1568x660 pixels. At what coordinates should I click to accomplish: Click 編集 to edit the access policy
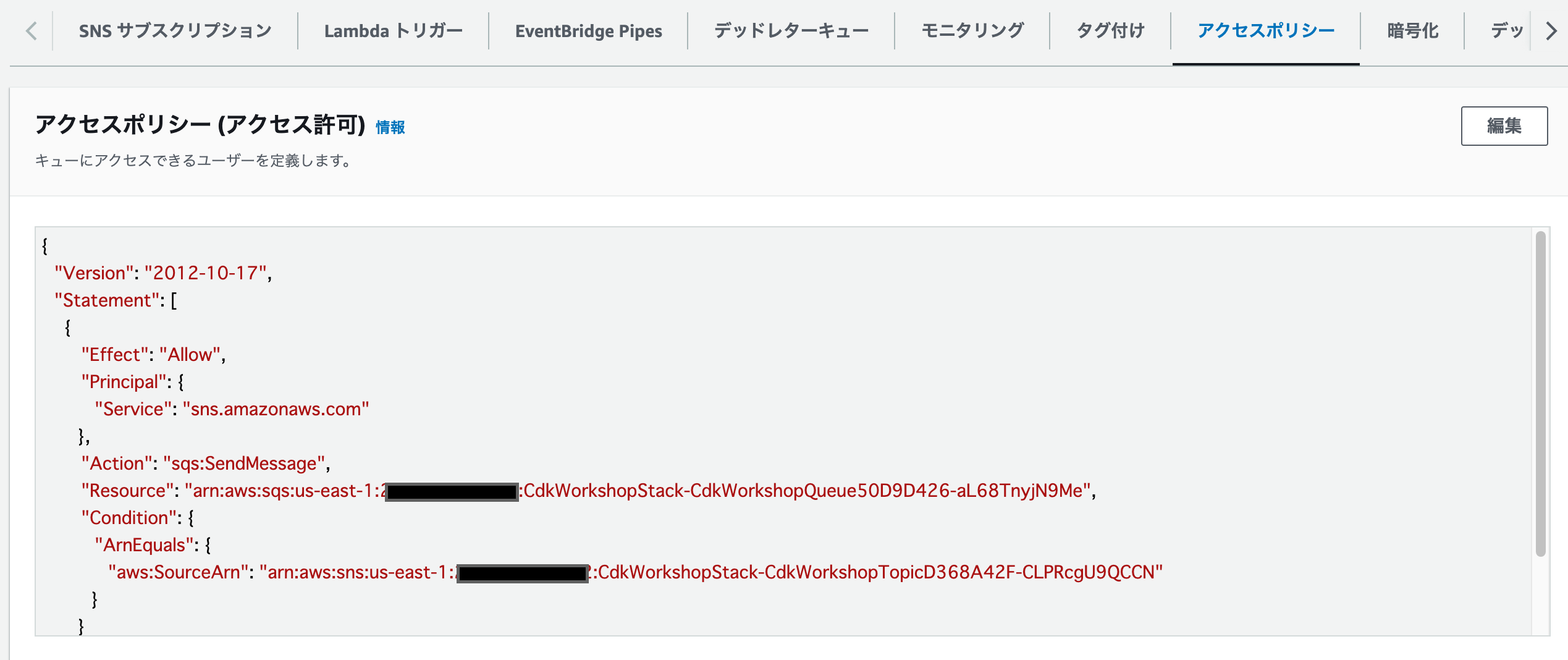(1504, 126)
